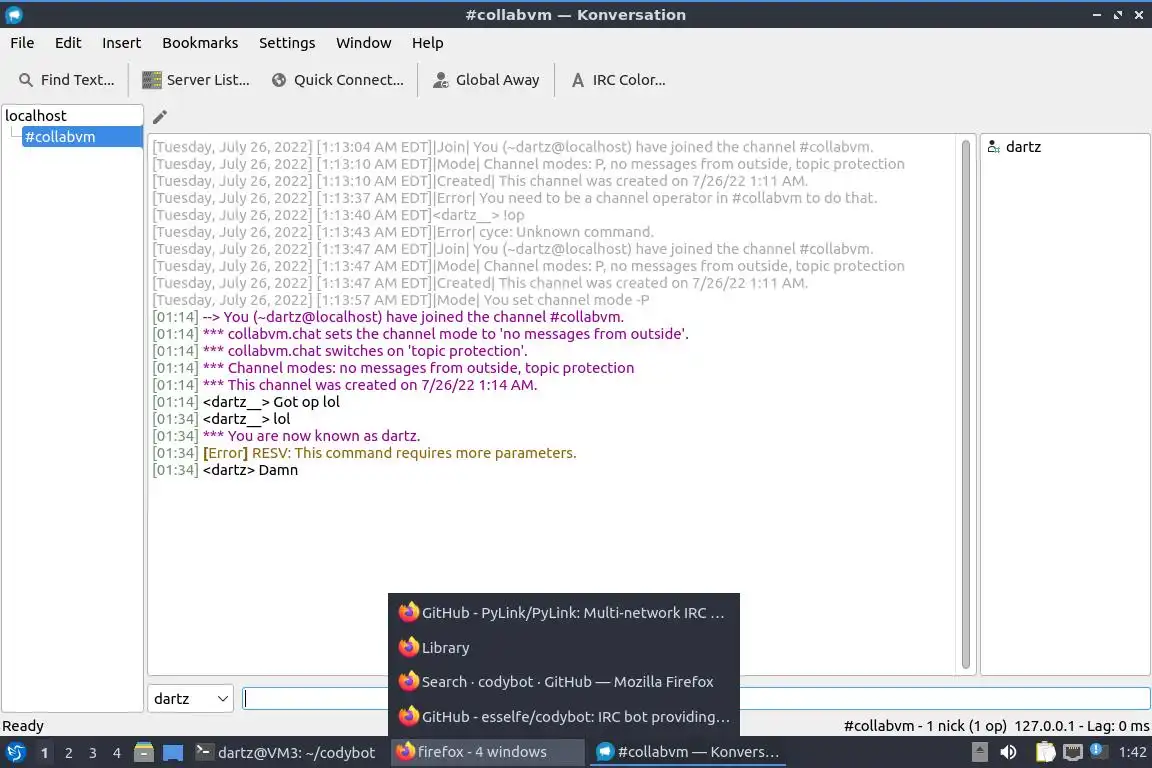Open the Server List dialog

pos(195,80)
